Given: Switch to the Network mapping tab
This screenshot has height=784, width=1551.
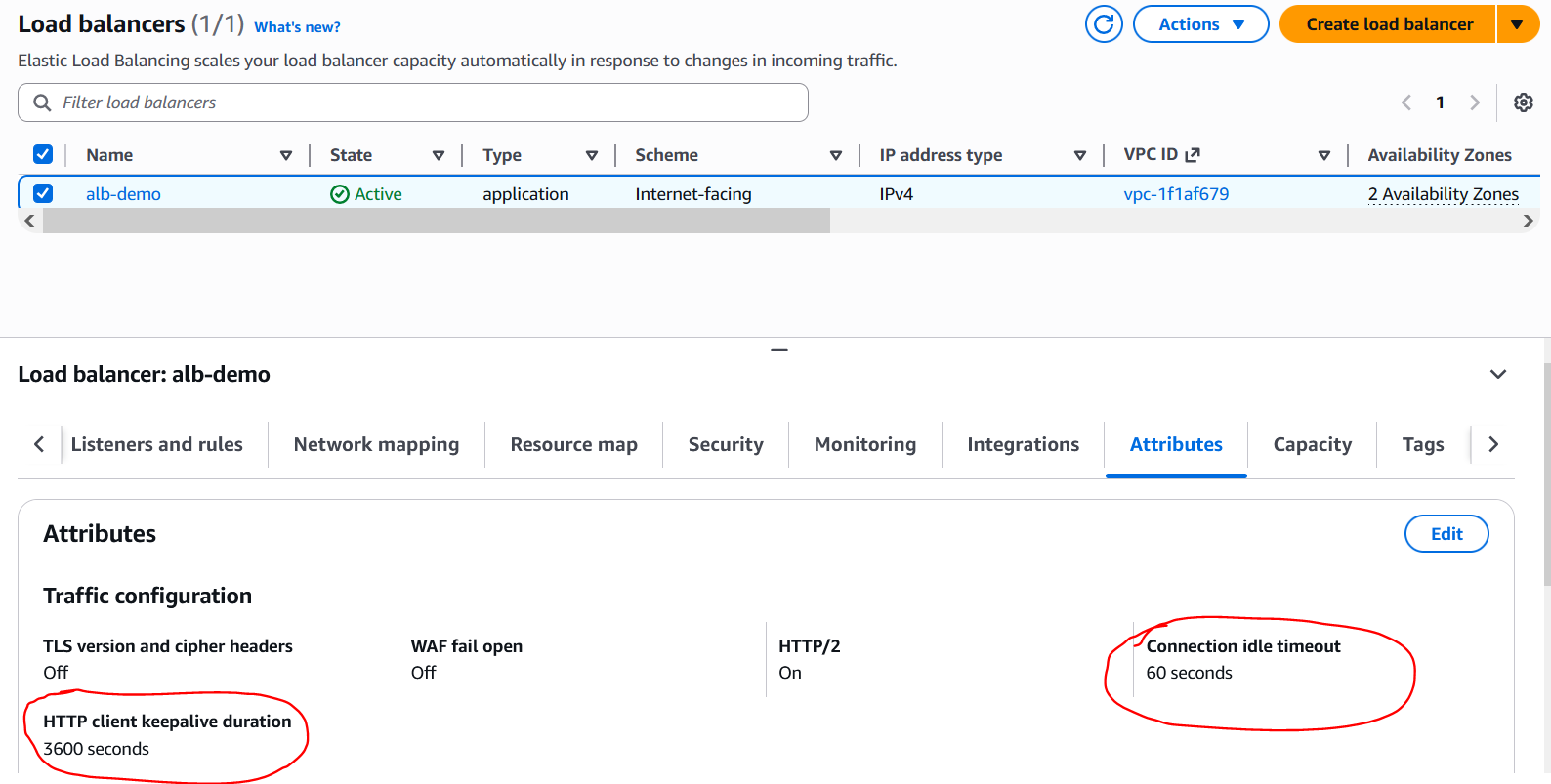Looking at the screenshot, I should 376,444.
